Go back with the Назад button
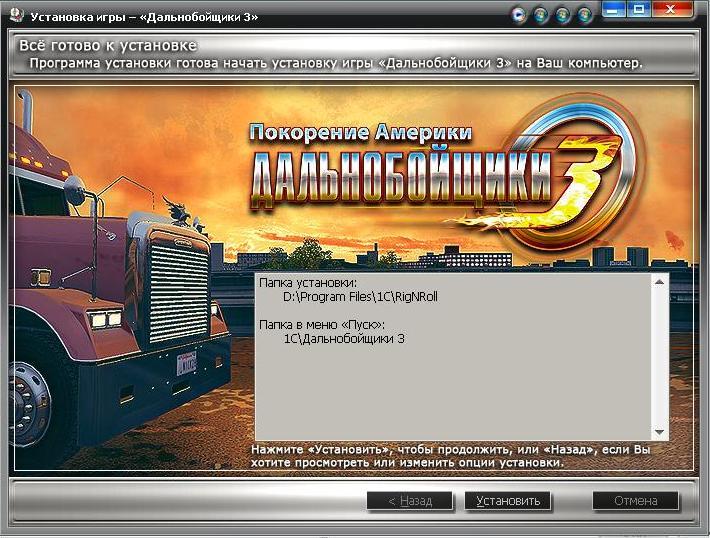 click(409, 501)
